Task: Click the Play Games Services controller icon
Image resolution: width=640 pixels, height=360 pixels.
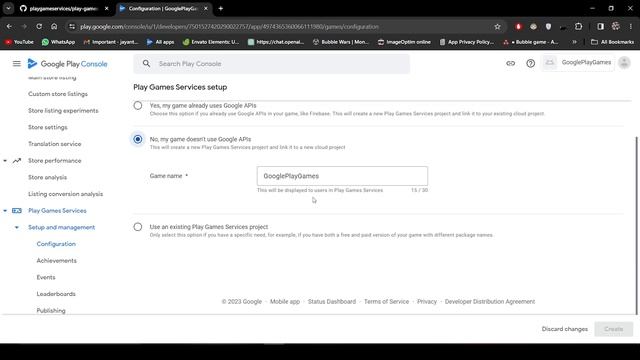Action: click(x=17, y=211)
